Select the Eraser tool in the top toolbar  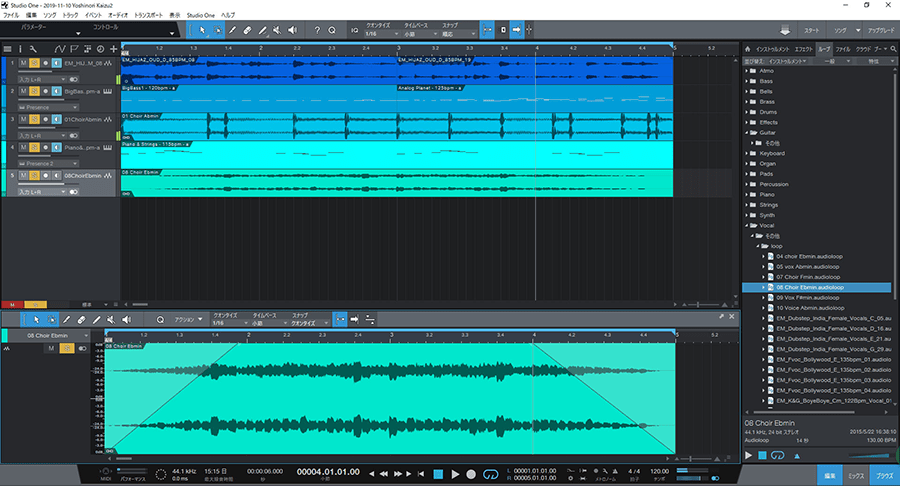pos(247,31)
